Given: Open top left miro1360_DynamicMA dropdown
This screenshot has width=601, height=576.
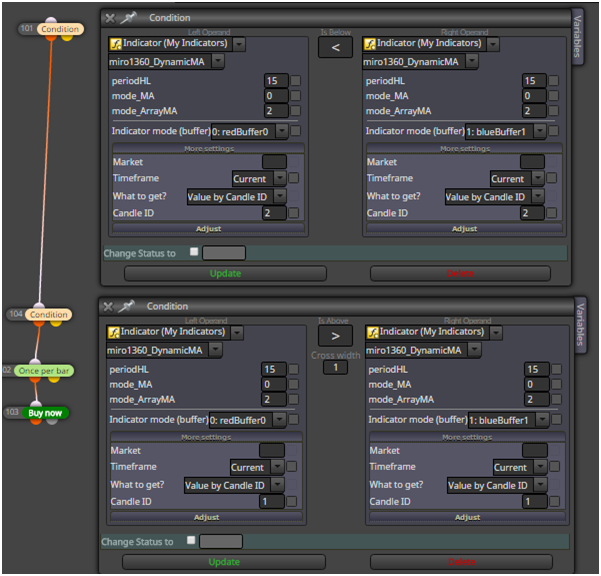Looking at the screenshot, I should coord(218,61).
